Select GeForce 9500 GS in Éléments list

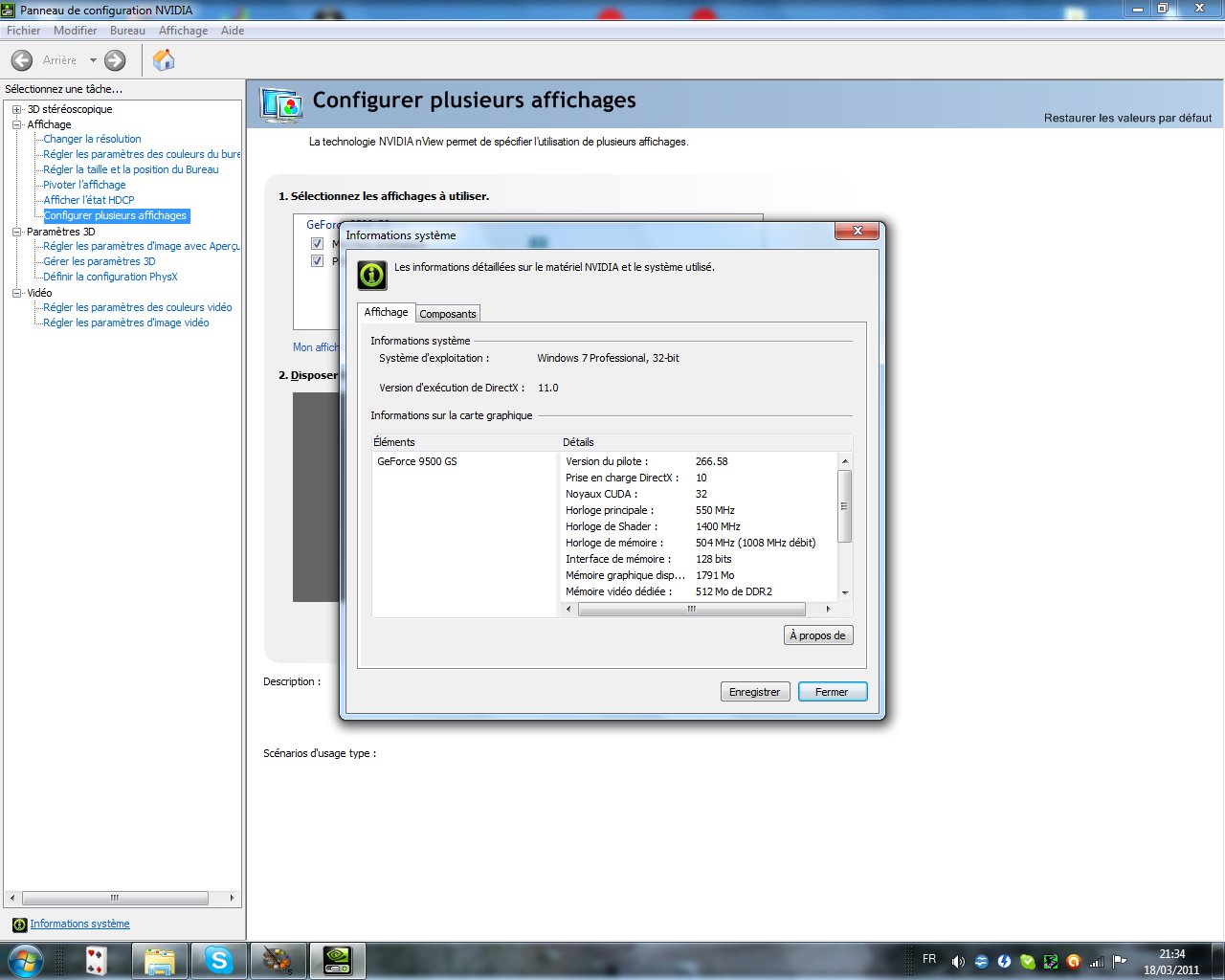point(417,461)
